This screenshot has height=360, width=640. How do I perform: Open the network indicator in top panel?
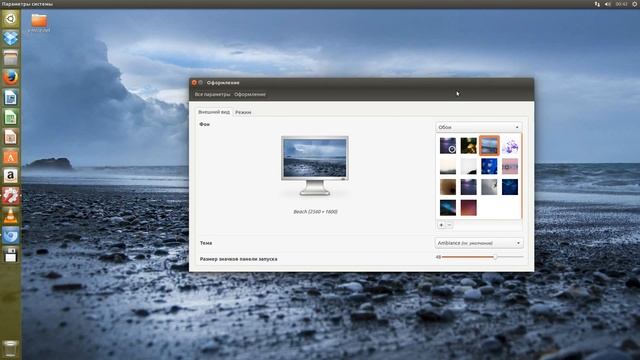(x=597, y=4)
